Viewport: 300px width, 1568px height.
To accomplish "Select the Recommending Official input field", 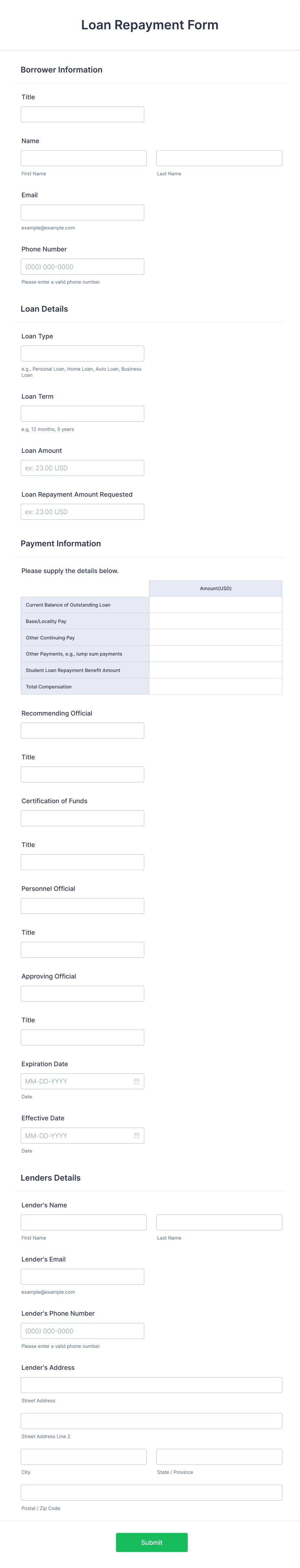I will coord(82,730).
